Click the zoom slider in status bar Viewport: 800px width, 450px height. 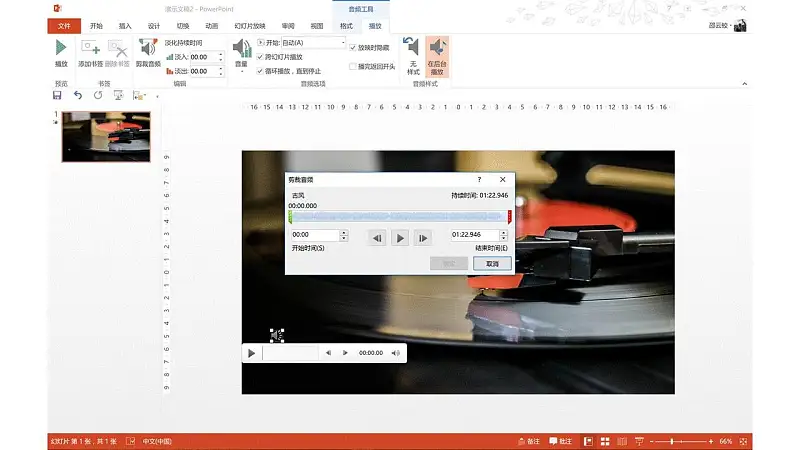[671, 441]
